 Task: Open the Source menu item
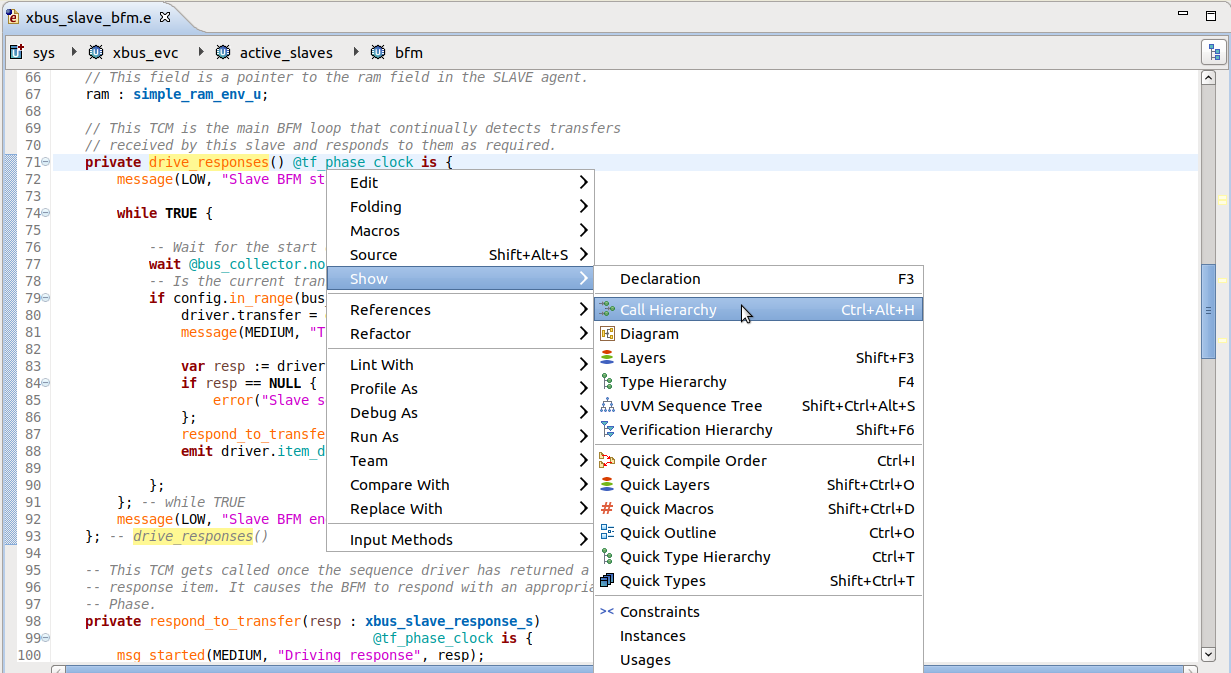(400, 255)
